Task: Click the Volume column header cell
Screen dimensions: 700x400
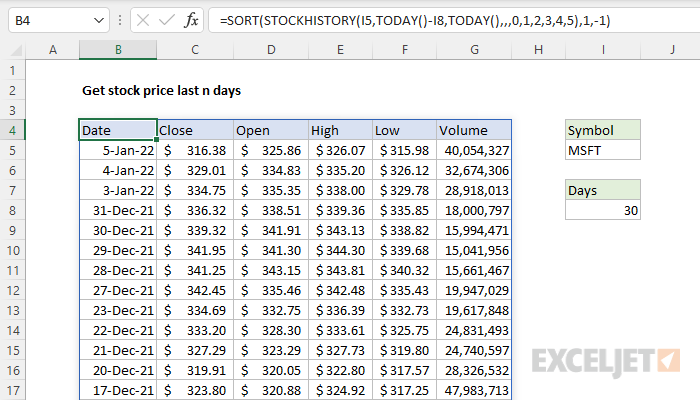Action: pos(473,130)
